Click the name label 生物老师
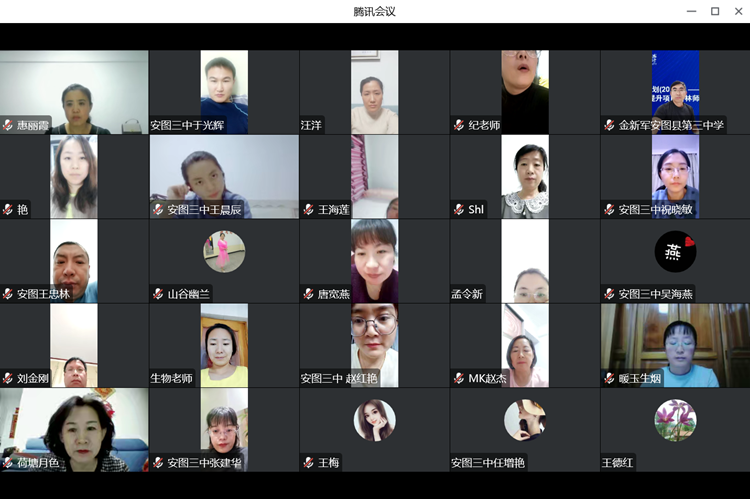 click(172, 379)
